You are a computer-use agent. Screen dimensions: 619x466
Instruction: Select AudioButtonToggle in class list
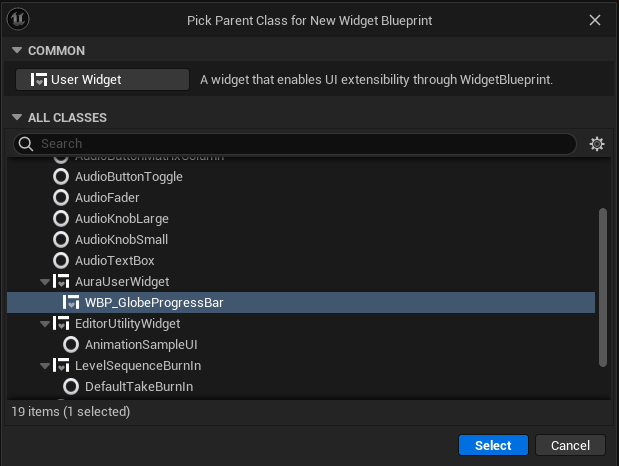[x=128, y=176]
